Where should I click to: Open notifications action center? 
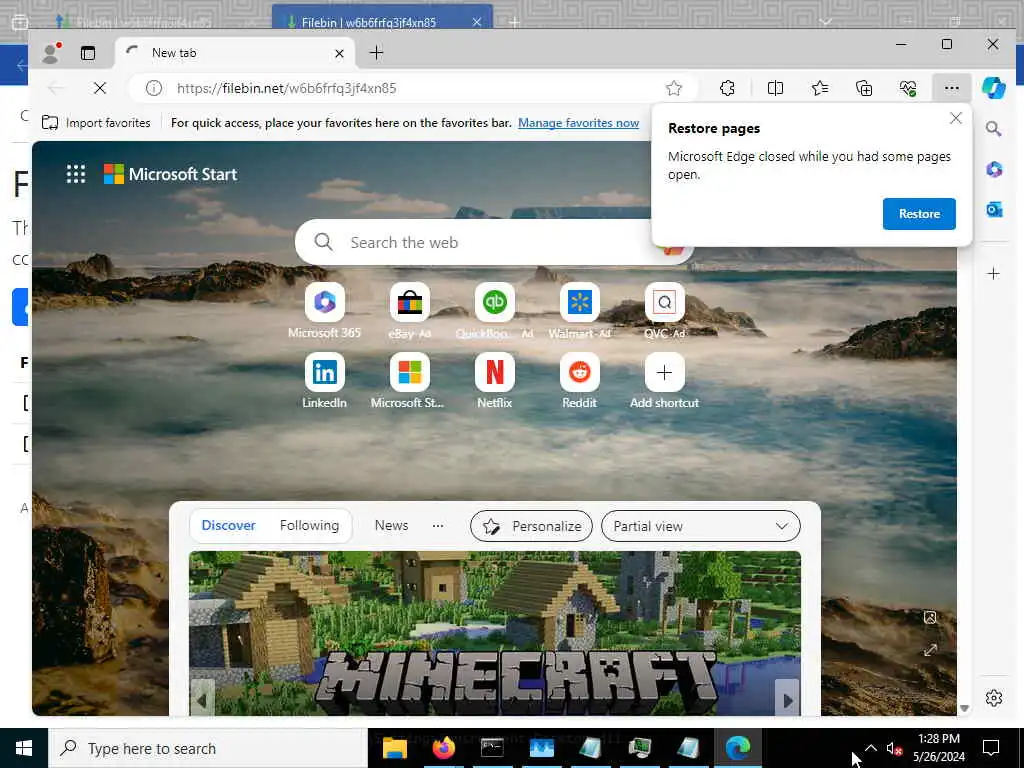991,748
